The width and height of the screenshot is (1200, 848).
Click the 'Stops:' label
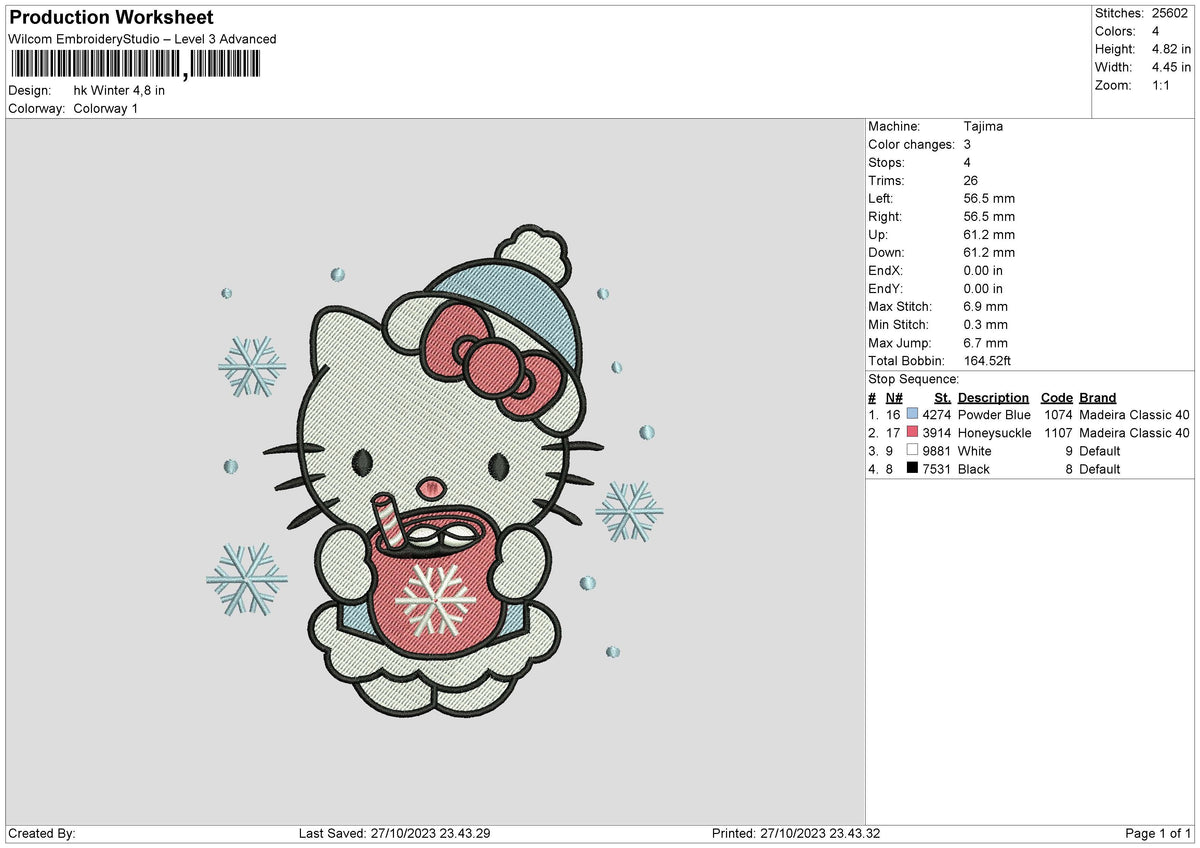click(x=886, y=163)
